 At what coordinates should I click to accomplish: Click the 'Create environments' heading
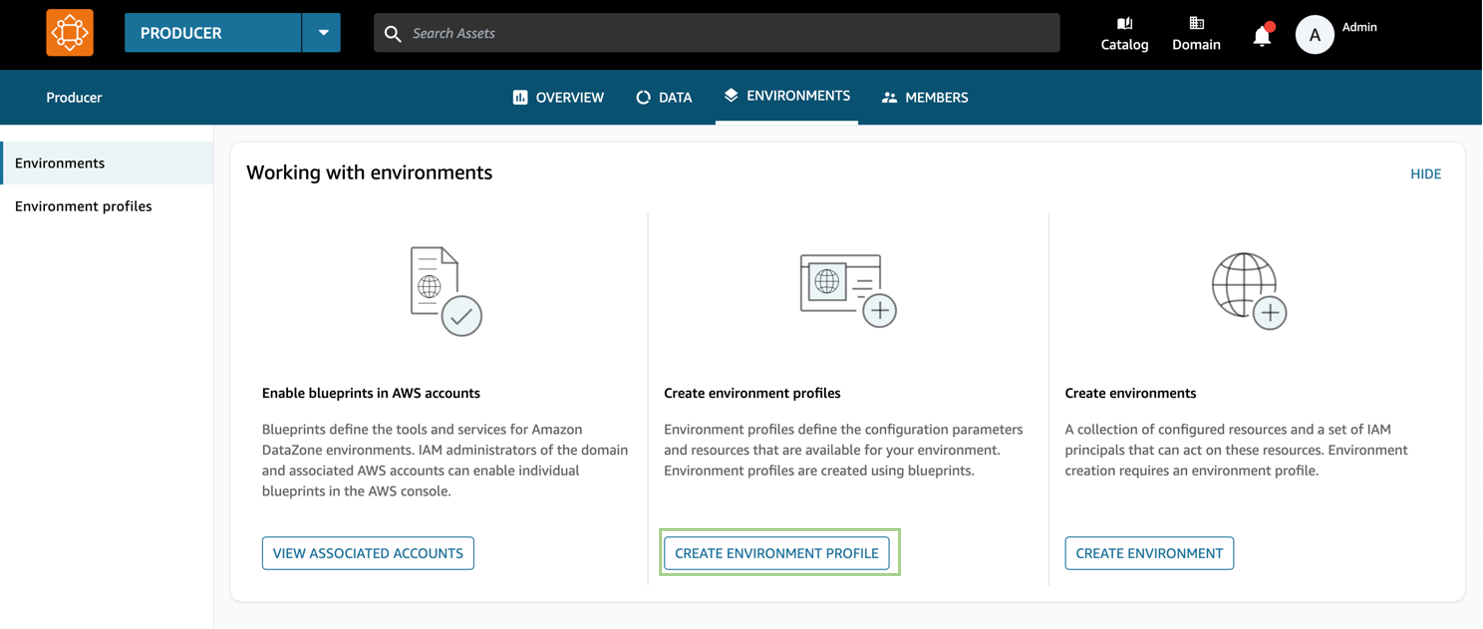1130,393
